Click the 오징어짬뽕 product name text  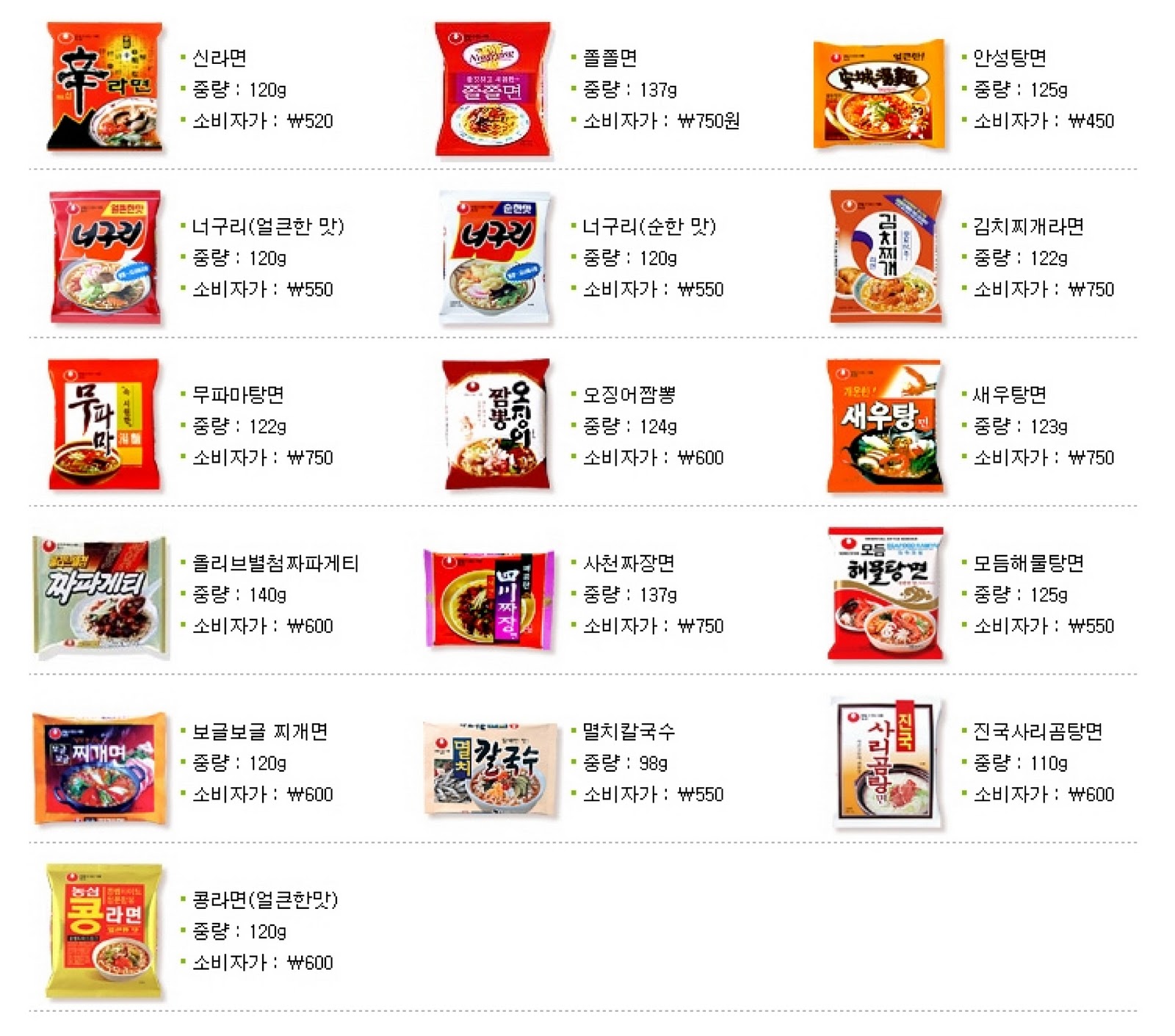coord(629,395)
